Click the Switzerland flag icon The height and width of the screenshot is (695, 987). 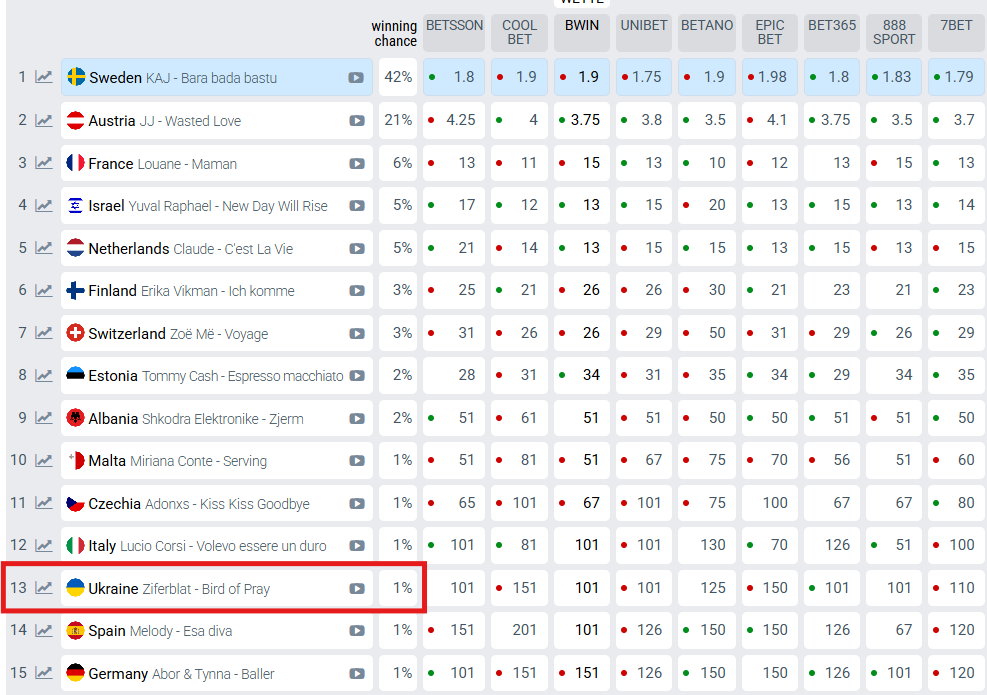[x=75, y=333]
